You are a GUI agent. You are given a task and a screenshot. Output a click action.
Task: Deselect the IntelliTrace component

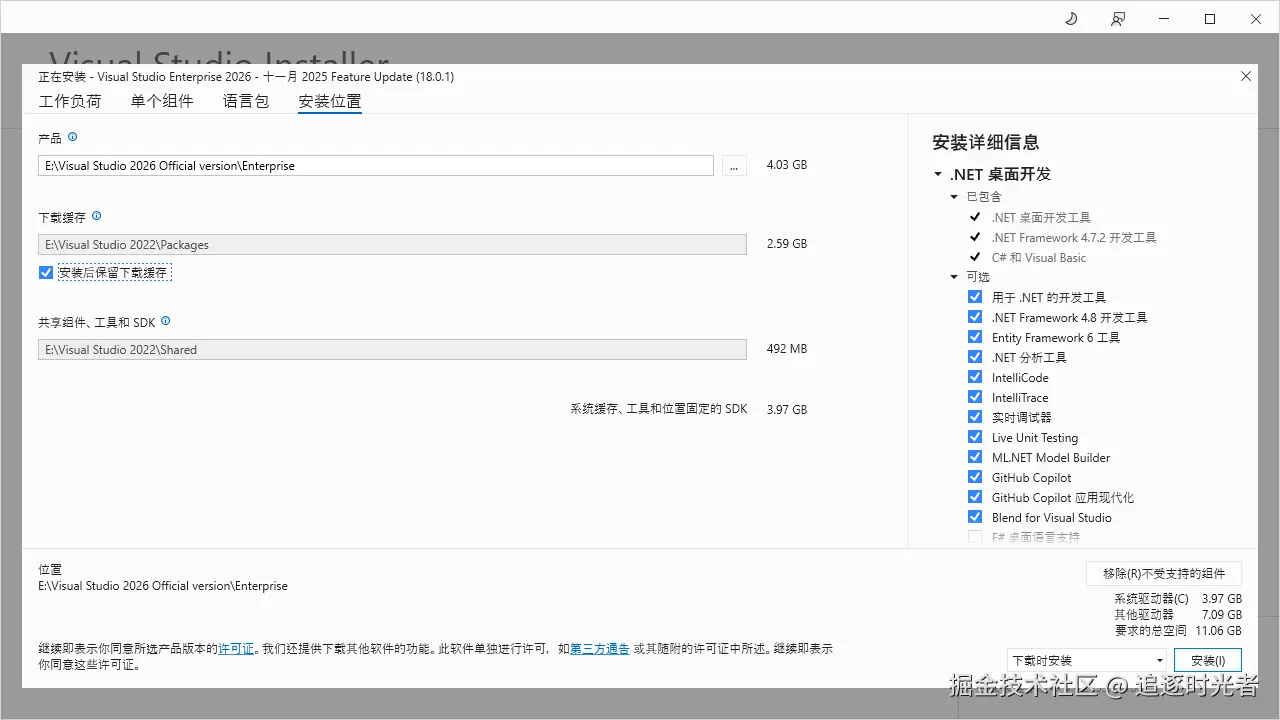[975, 397]
